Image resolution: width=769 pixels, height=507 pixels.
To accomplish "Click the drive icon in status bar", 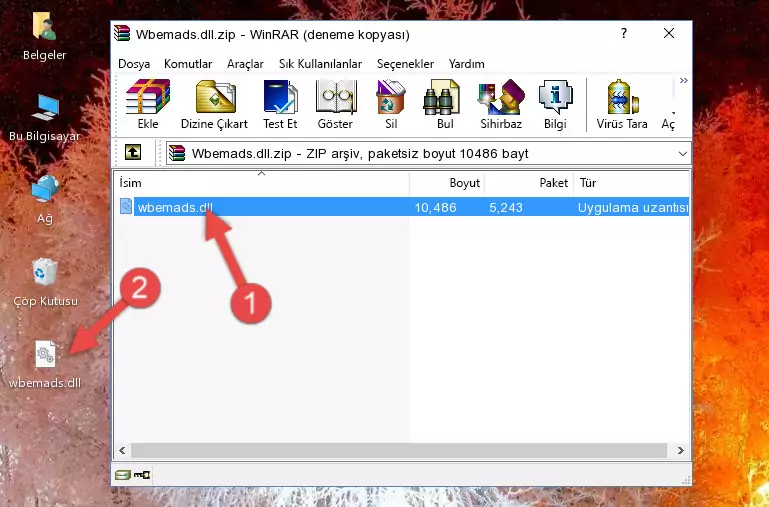I will click(x=123, y=475).
